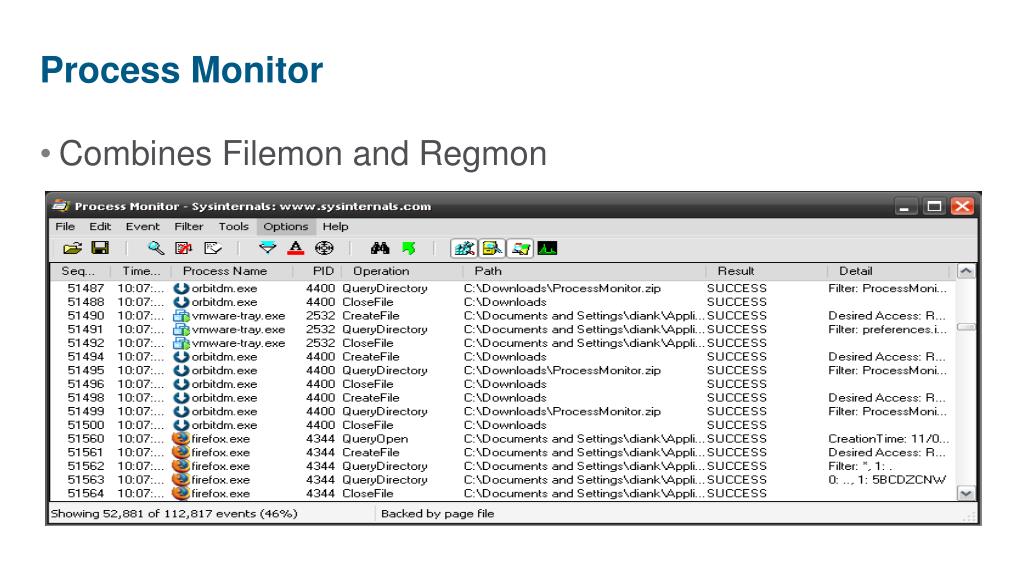The width and height of the screenshot is (1024, 576).
Task: Select path ProcessMonitor.zip in row 51499
Action: click(562, 411)
